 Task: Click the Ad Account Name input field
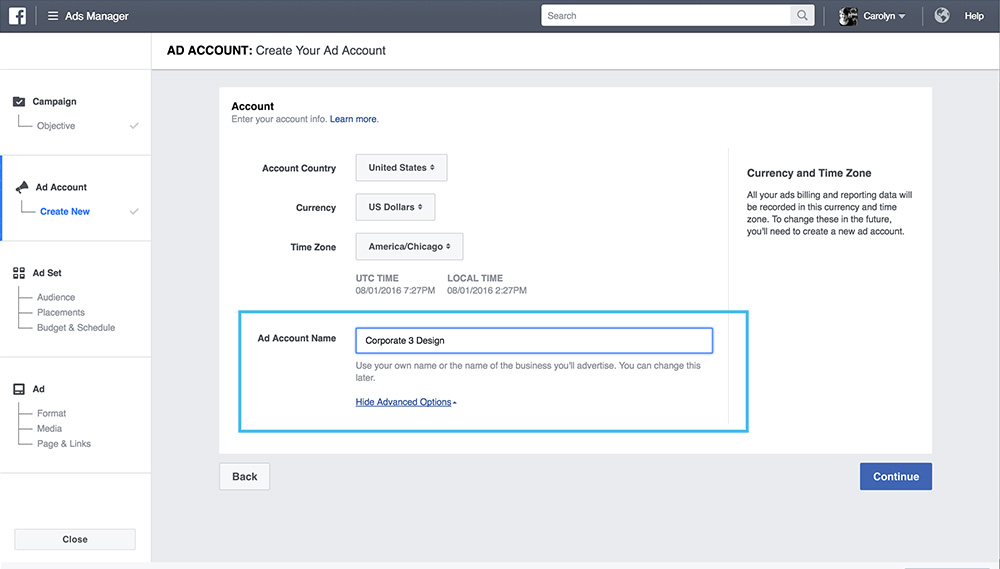point(534,341)
